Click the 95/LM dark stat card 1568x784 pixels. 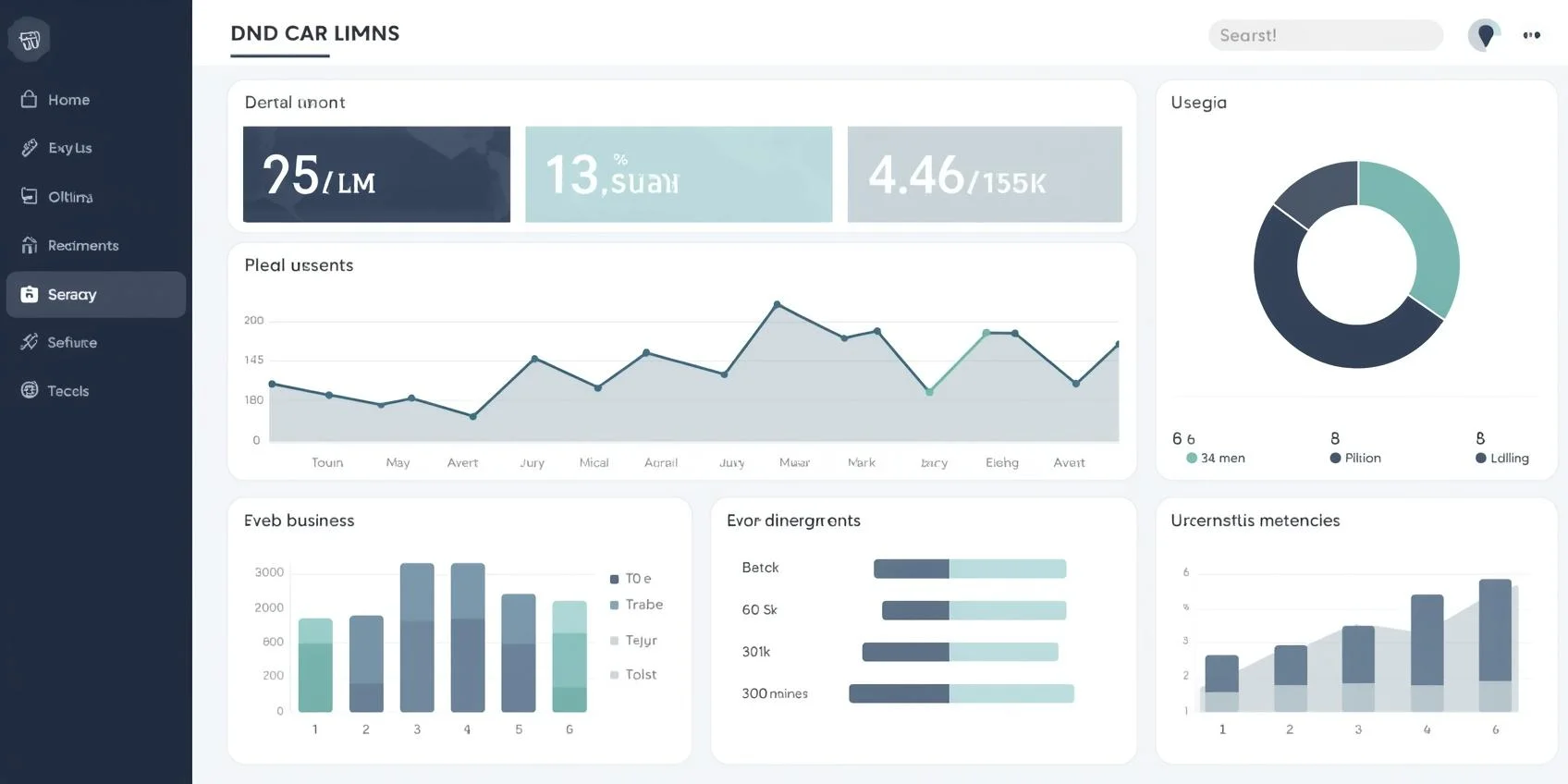pyautogui.click(x=376, y=174)
